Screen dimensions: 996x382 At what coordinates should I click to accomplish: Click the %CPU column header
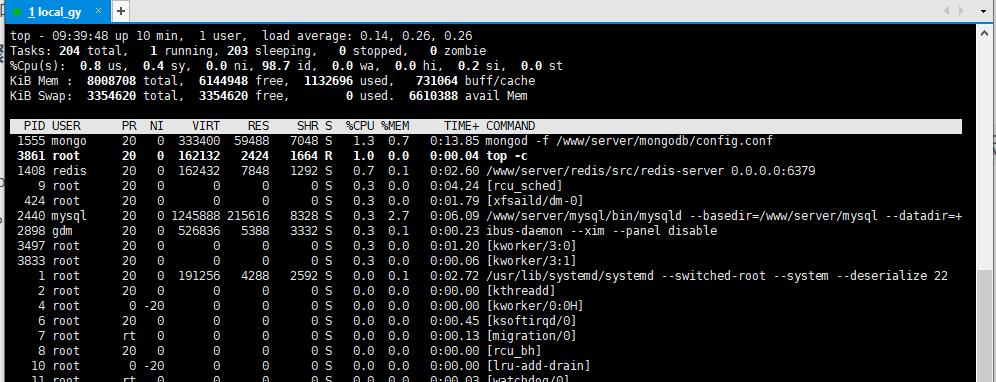(x=360, y=126)
